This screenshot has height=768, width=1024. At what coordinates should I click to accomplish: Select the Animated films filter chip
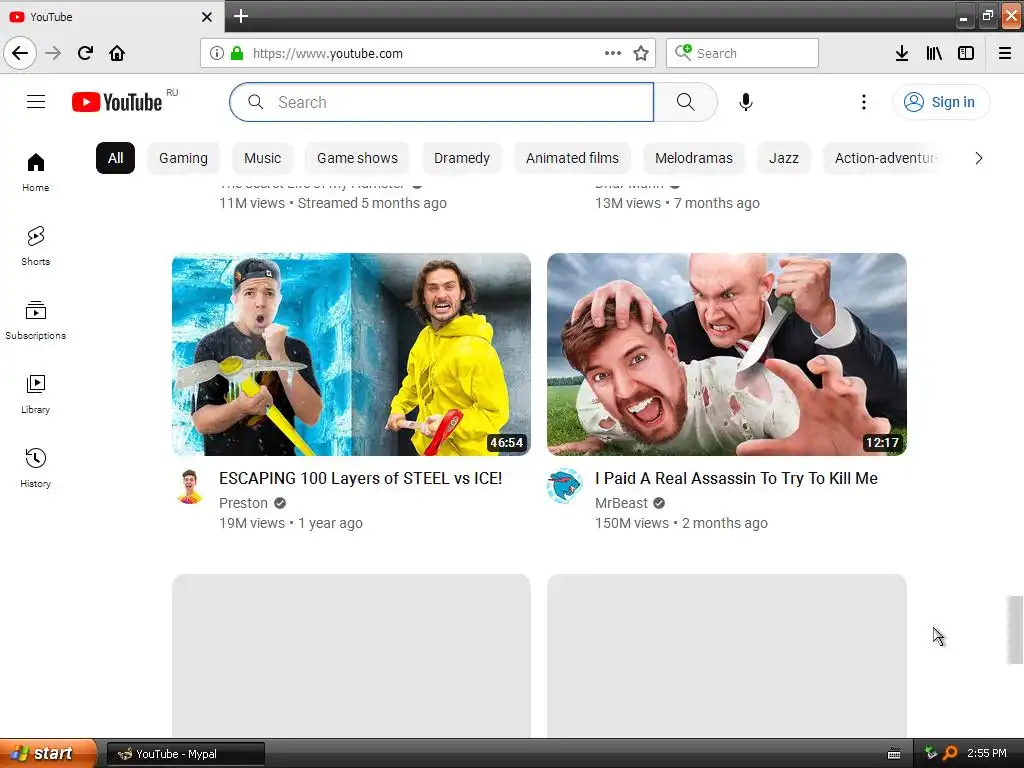572,158
